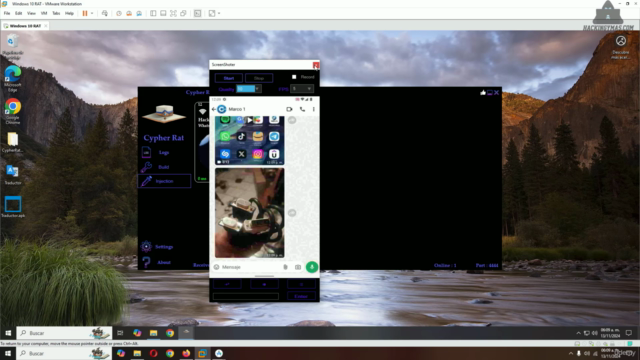Click the attachment paperclip icon
Screen dimensions: 640x360
(285, 267)
